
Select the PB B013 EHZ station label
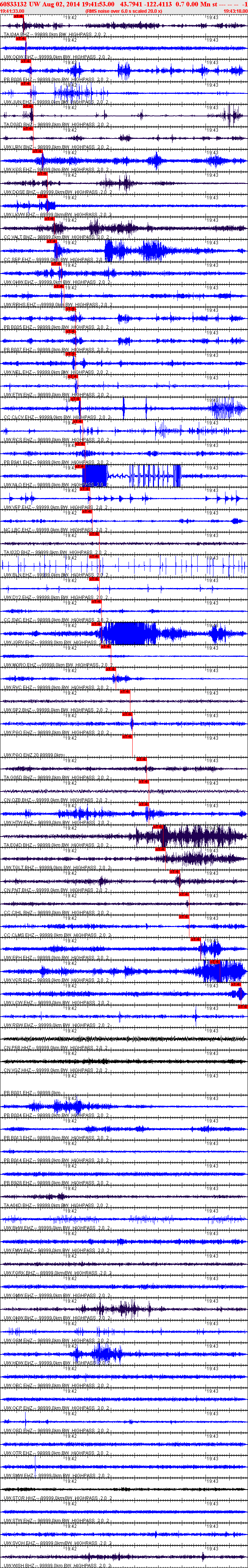point(57,1138)
